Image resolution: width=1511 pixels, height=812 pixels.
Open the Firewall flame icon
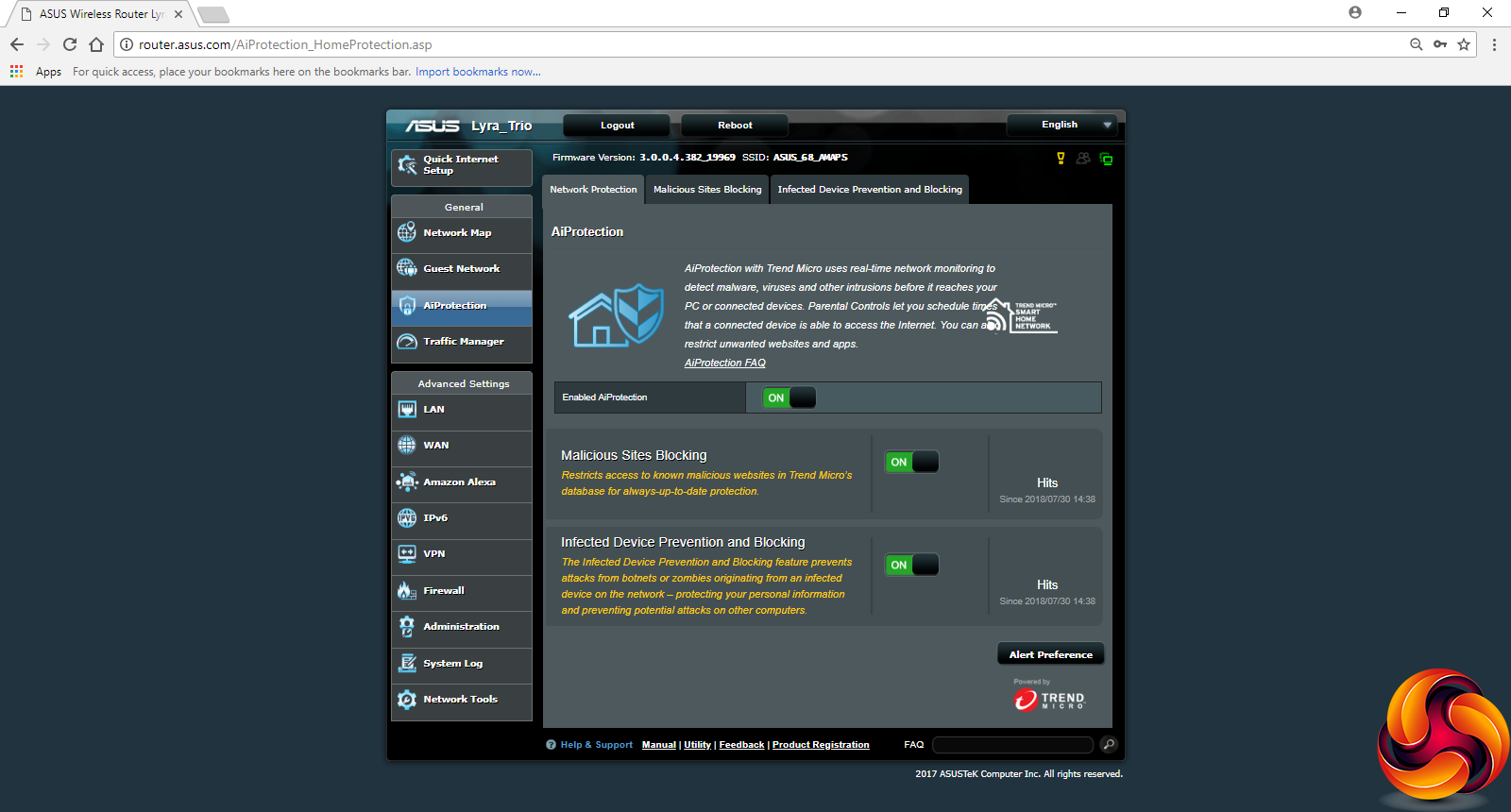(x=407, y=590)
